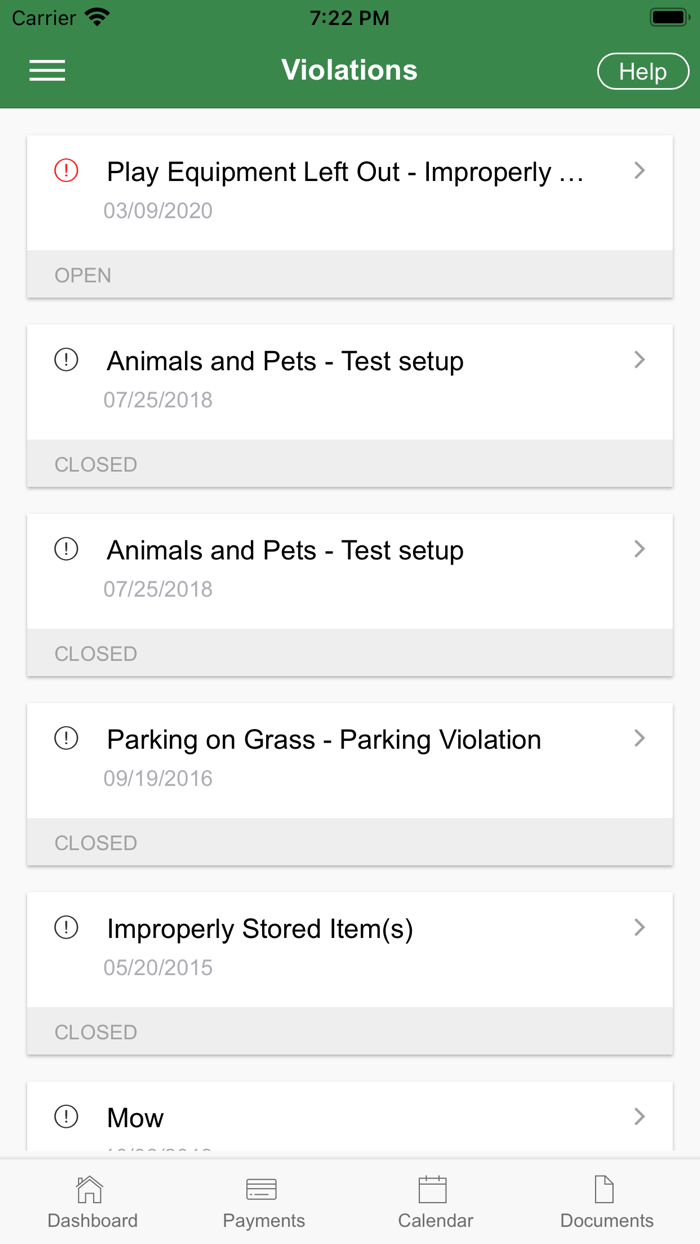Open the Improperly Stored Item(s) title
The height and width of the screenshot is (1244, 700).
coord(260,929)
